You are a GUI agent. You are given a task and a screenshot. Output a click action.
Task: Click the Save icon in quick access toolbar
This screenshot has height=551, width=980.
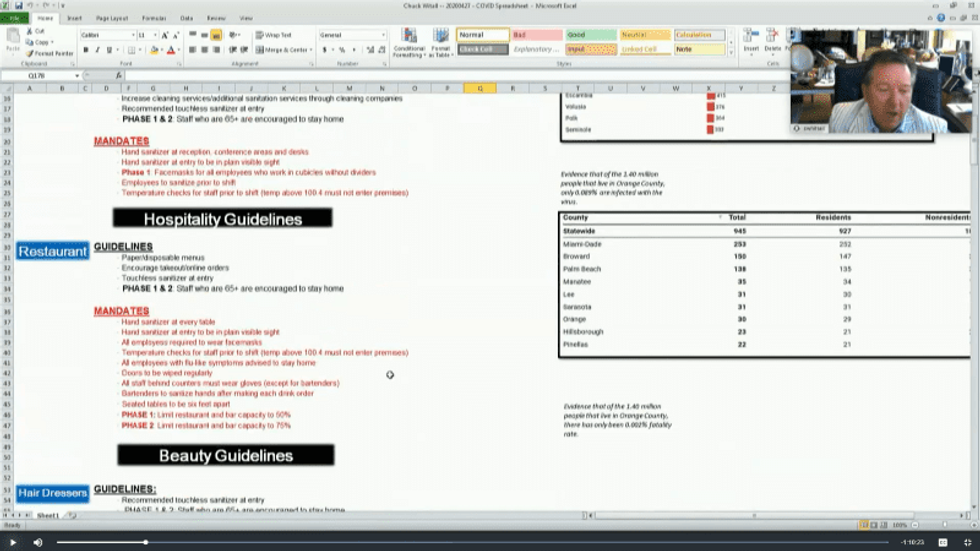18,5
